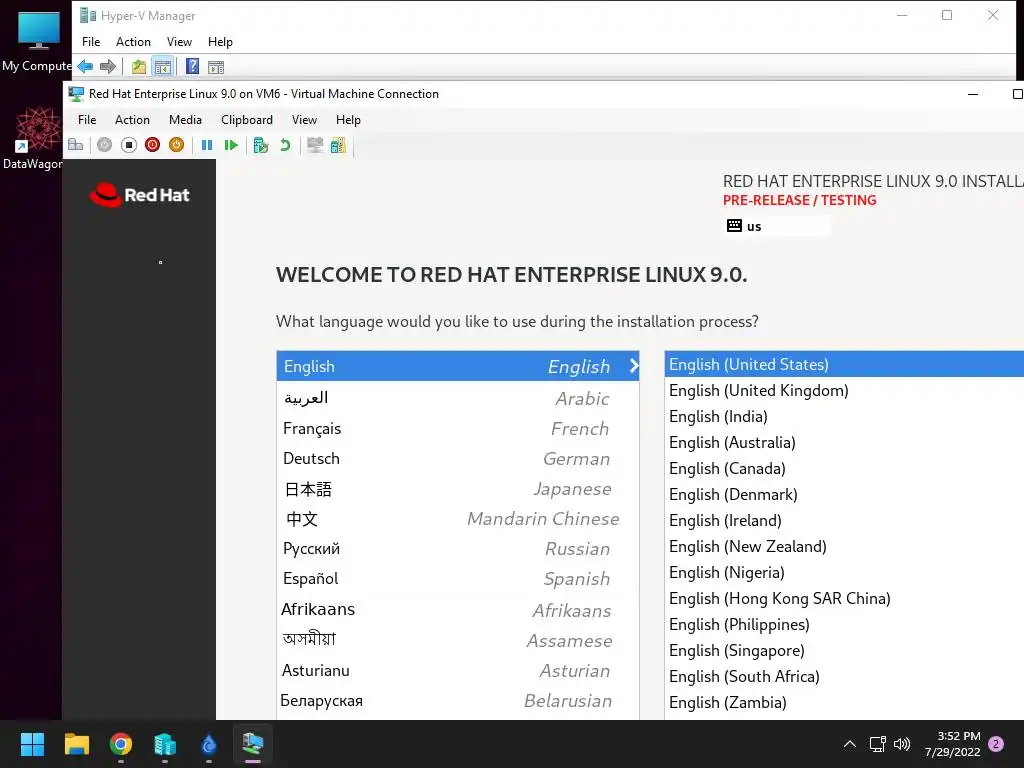This screenshot has width=1024, height=768.
Task: Turn off the VM with the stop icon
Action: click(x=129, y=145)
